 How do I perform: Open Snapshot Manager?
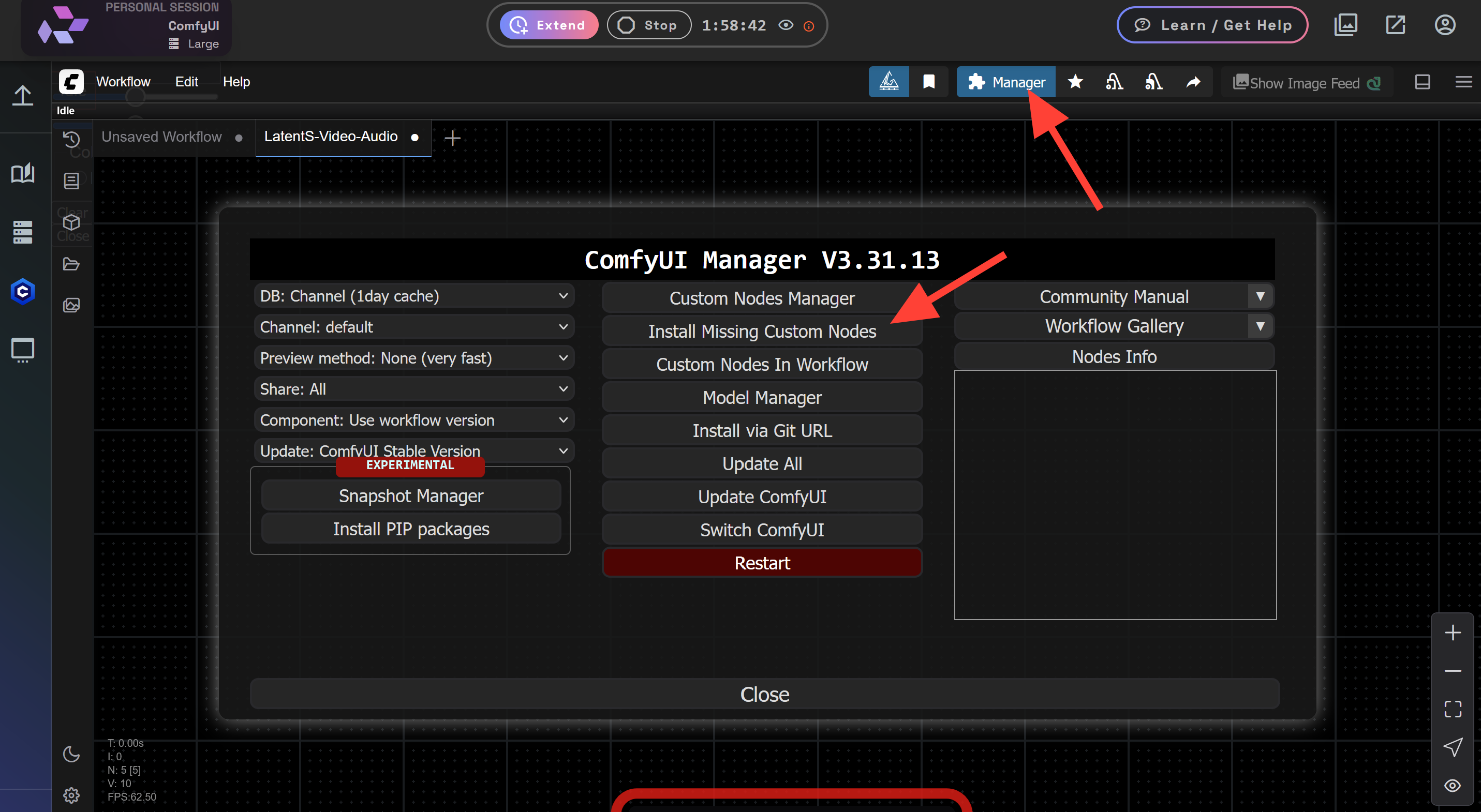(x=411, y=496)
